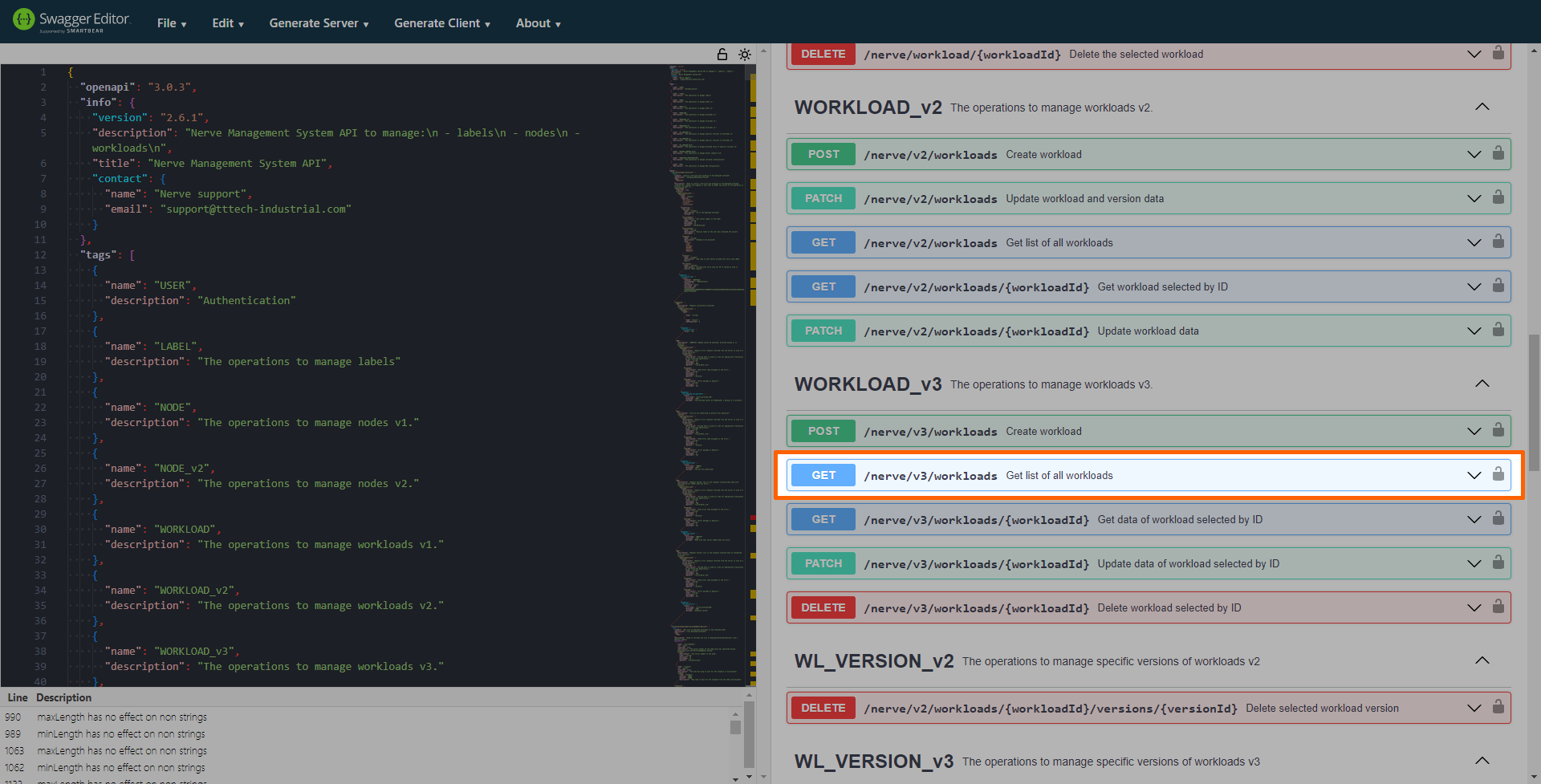Click the Swagger Editor logo
This screenshot has width=1541, height=784.
71,21
